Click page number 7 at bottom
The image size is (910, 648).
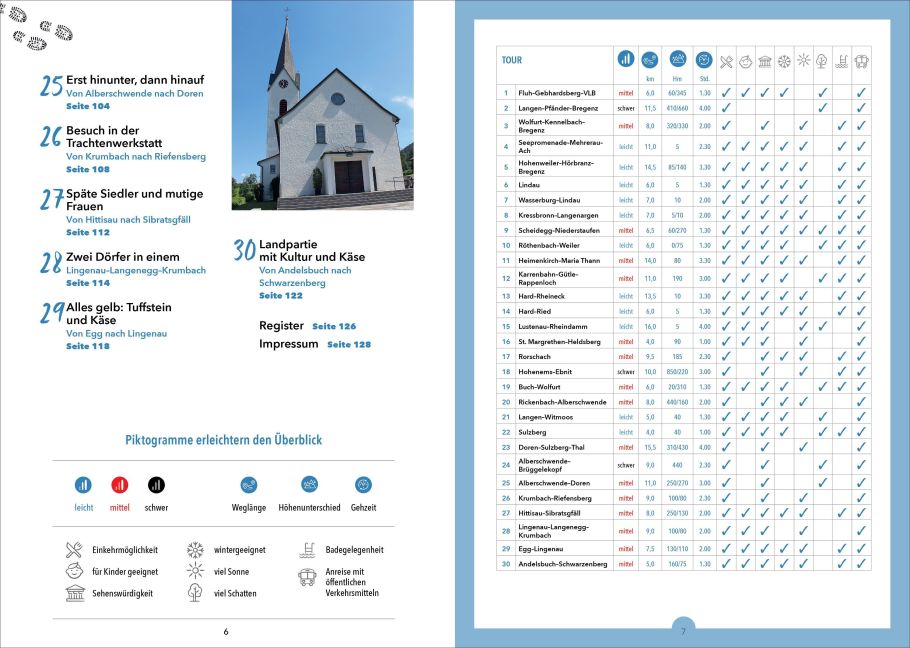(683, 631)
